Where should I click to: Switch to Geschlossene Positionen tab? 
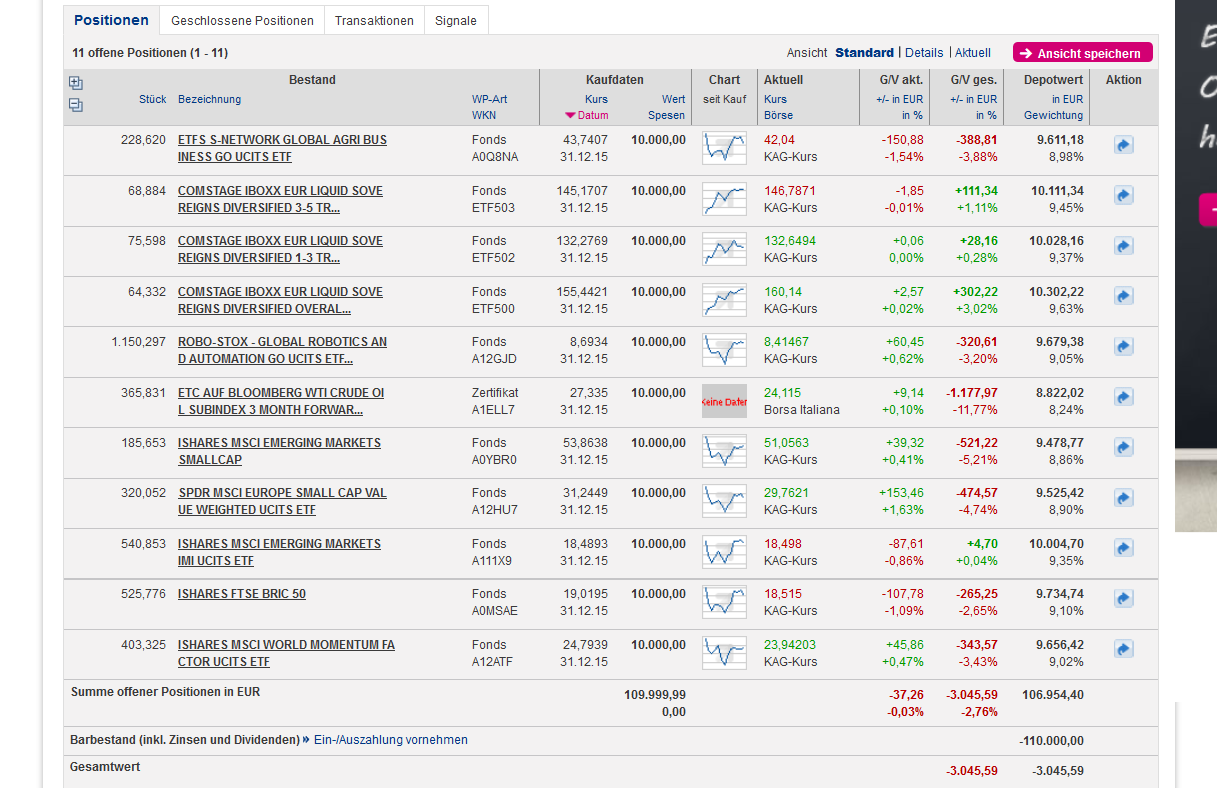pos(242,21)
